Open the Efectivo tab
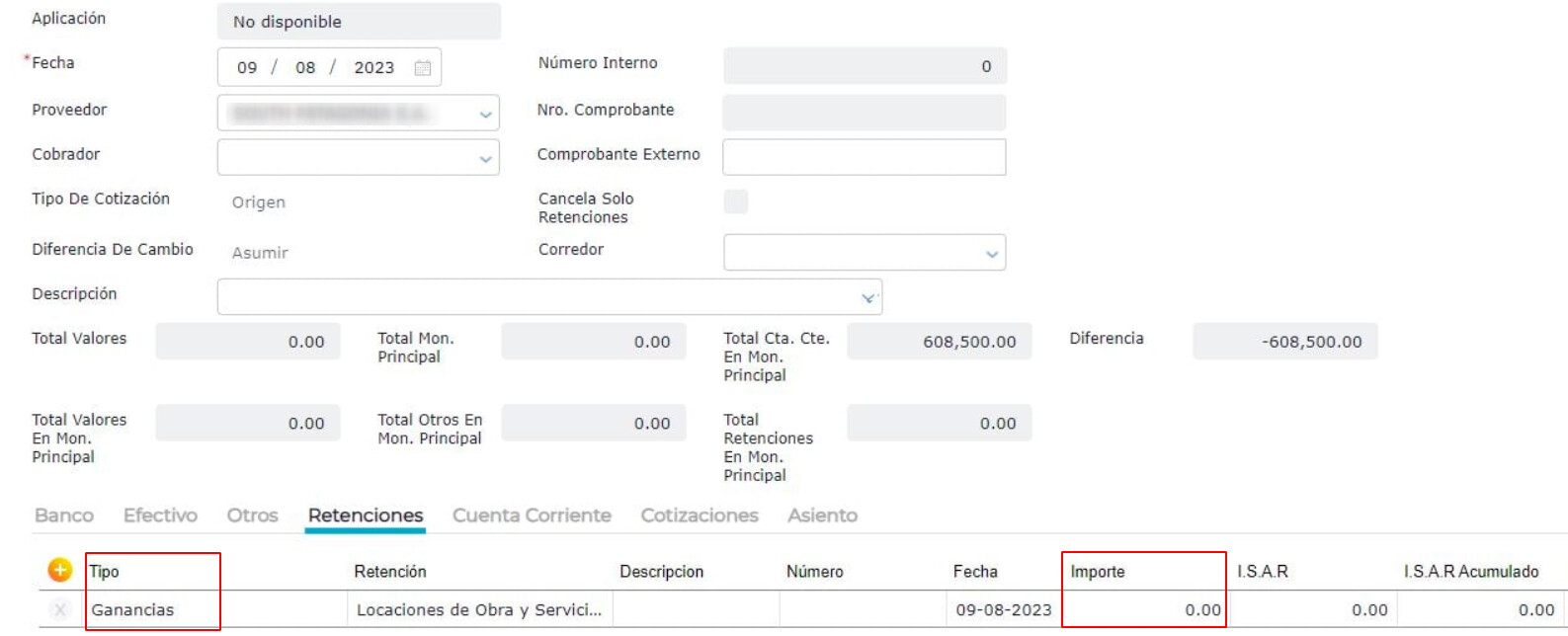 tap(160, 516)
